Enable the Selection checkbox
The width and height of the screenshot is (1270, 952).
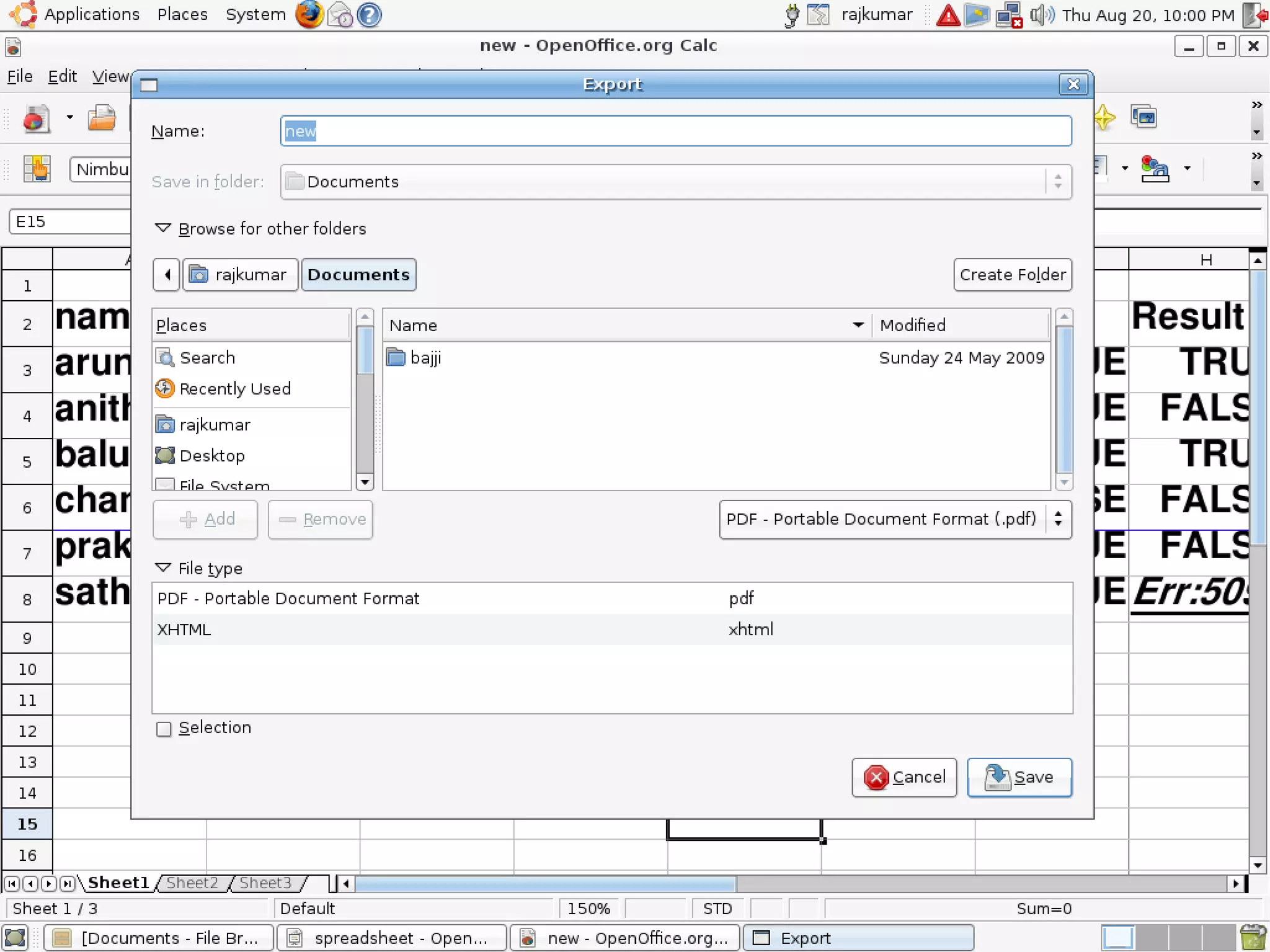coord(164,729)
